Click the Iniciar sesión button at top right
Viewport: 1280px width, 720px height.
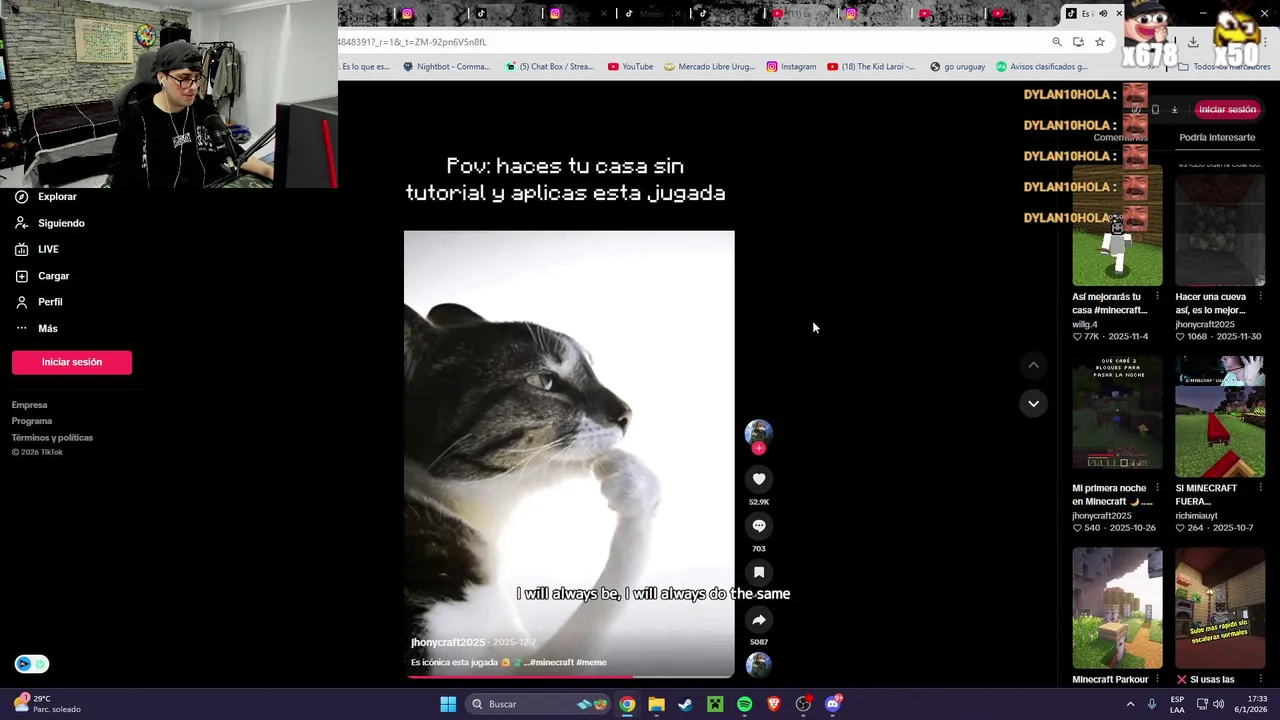coord(1227,110)
